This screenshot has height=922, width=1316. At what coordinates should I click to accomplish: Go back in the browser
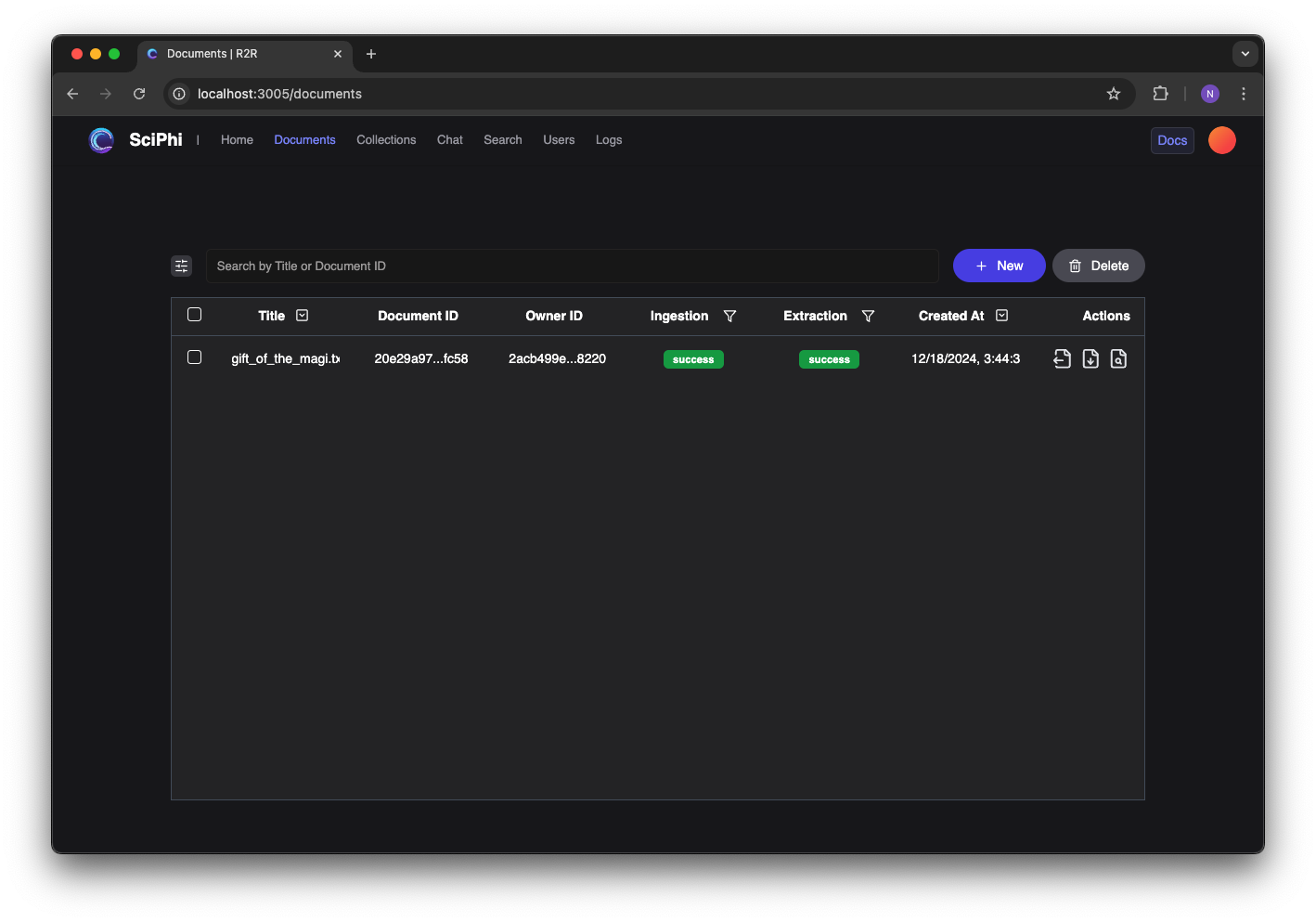click(x=72, y=94)
